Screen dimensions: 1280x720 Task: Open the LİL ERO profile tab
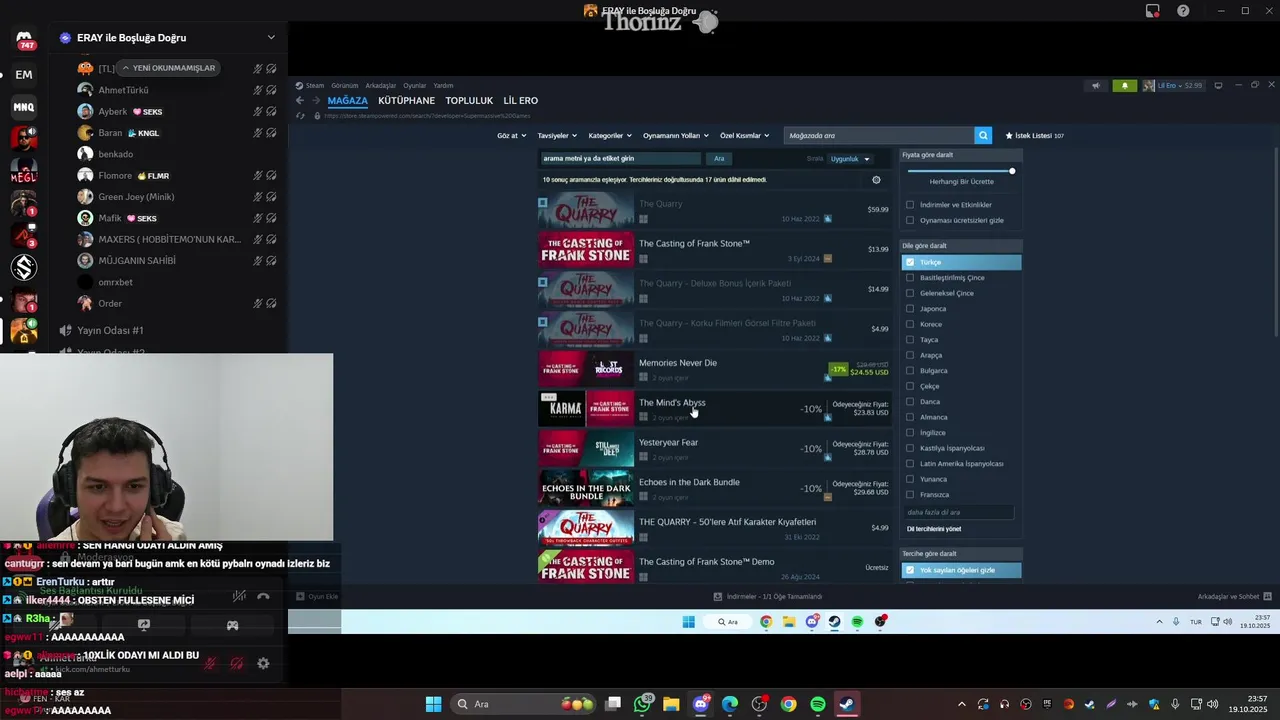click(521, 101)
